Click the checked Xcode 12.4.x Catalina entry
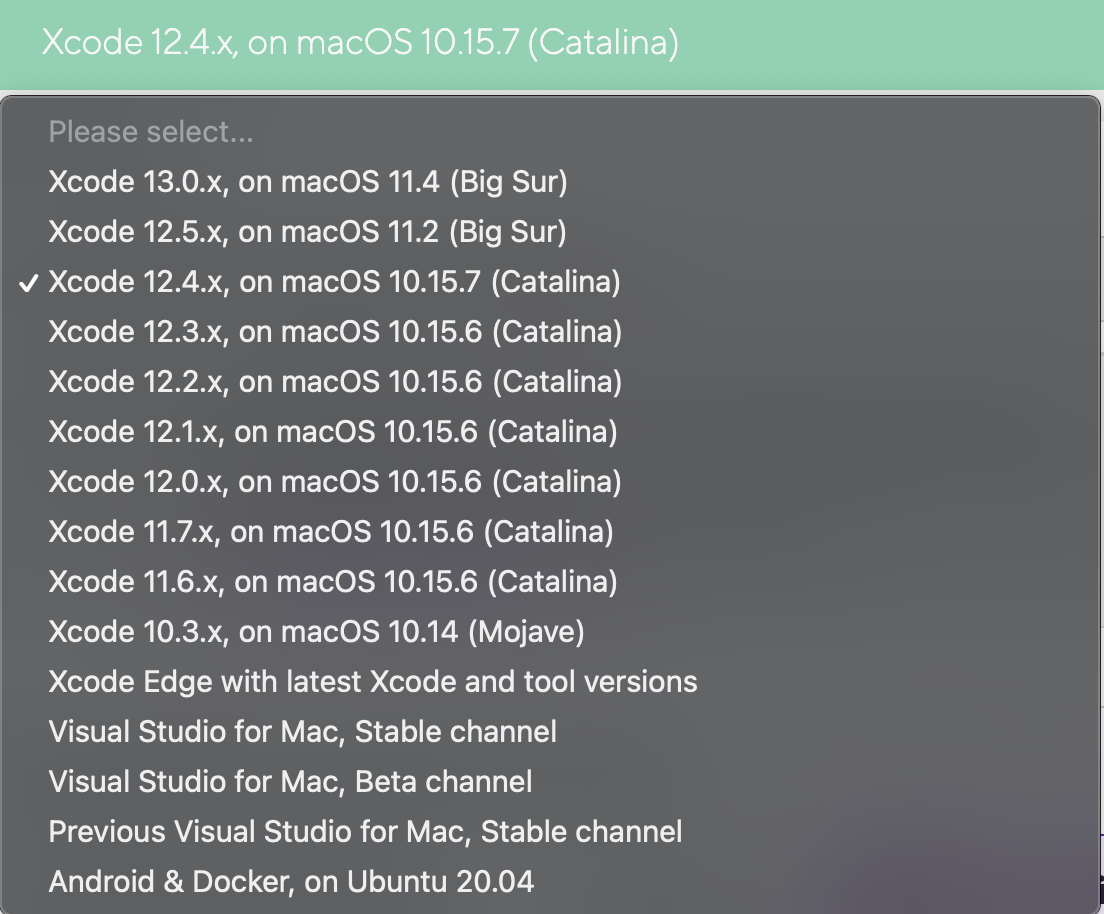Viewport: 1104px width, 914px height. [334, 282]
